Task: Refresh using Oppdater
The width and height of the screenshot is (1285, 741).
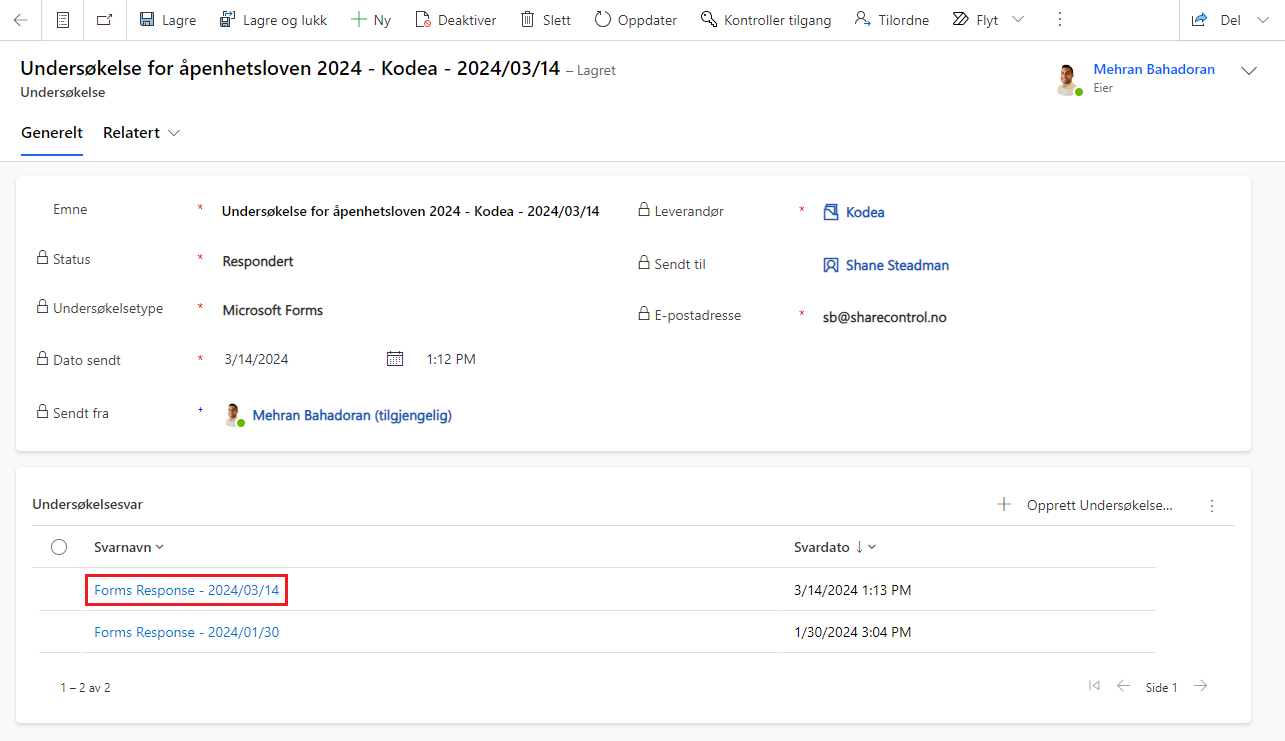Action: [636, 20]
